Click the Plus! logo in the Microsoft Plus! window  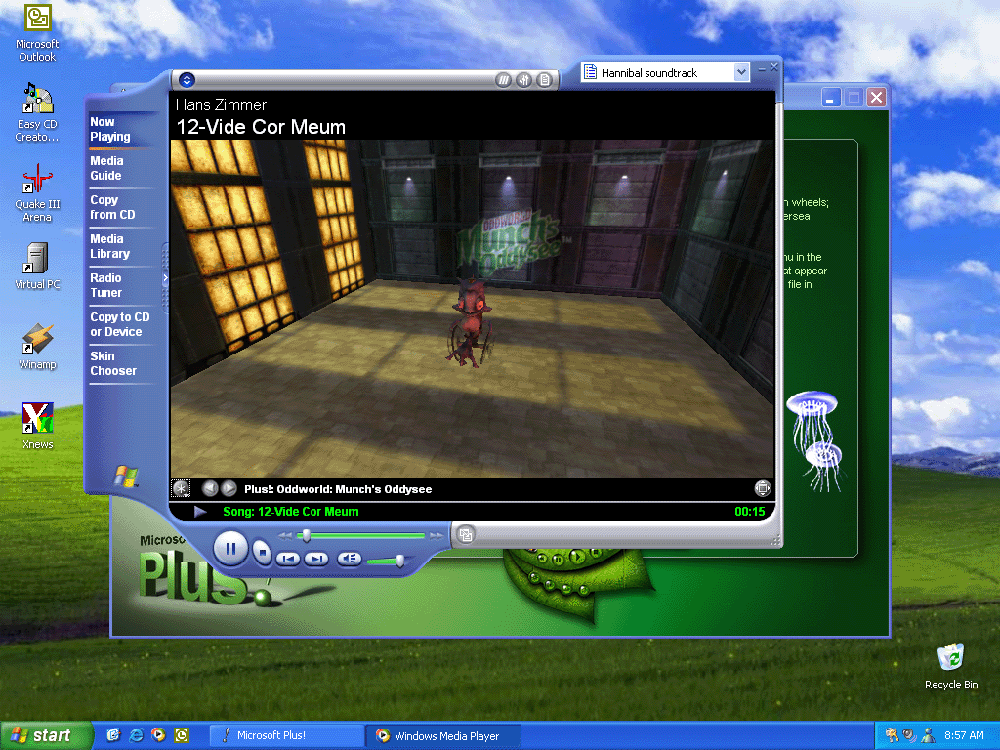point(204,571)
